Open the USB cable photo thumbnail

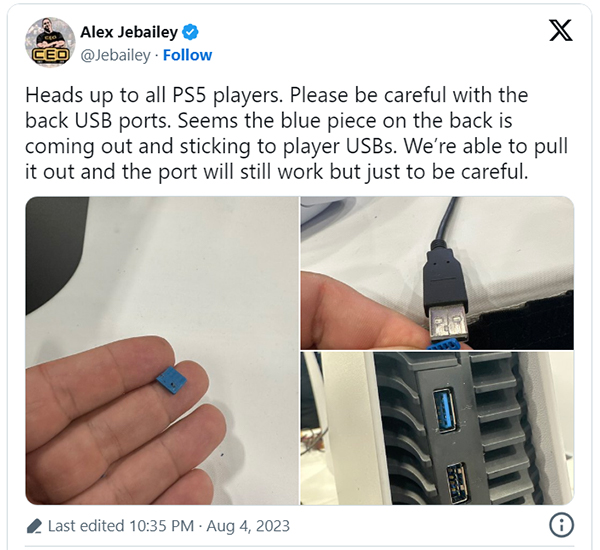tap(437, 273)
